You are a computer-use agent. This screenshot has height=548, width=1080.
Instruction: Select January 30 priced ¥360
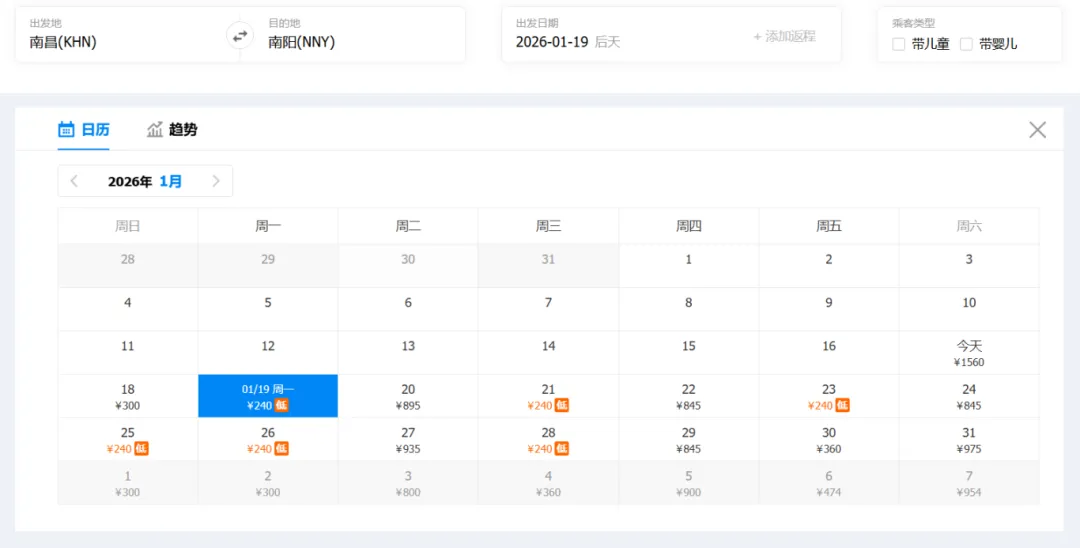829,440
